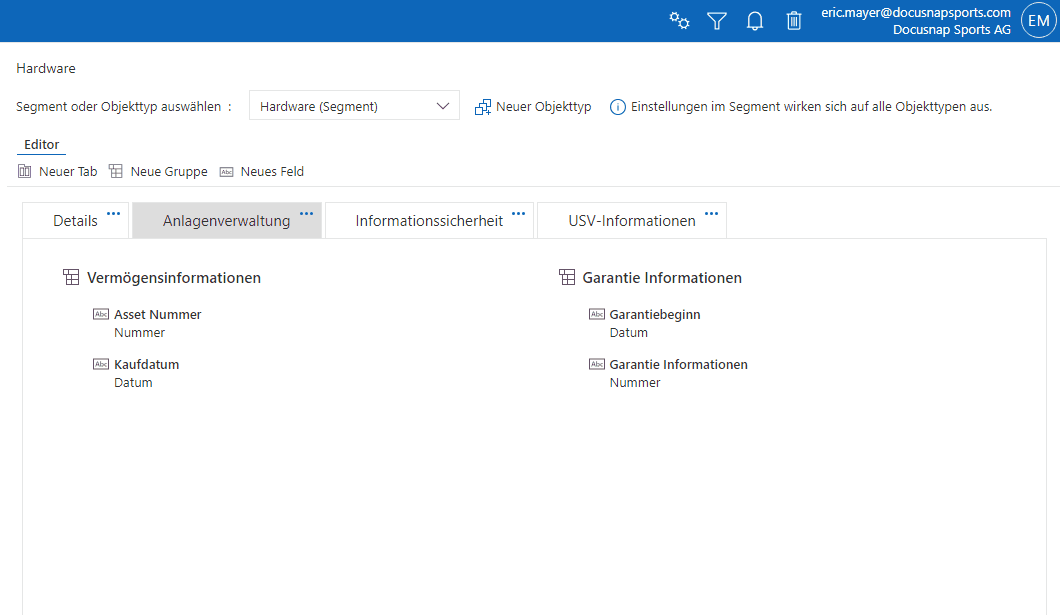The height and width of the screenshot is (615, 1060).
Task: Click the Abc icon beside Asset Nummer
Action: pos(101,313)
